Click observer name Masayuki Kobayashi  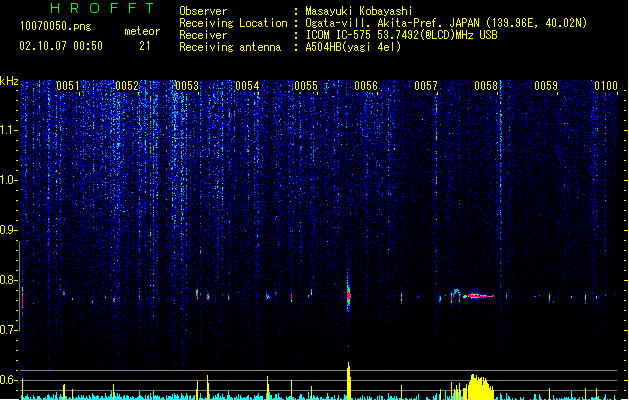coord(359,11)
